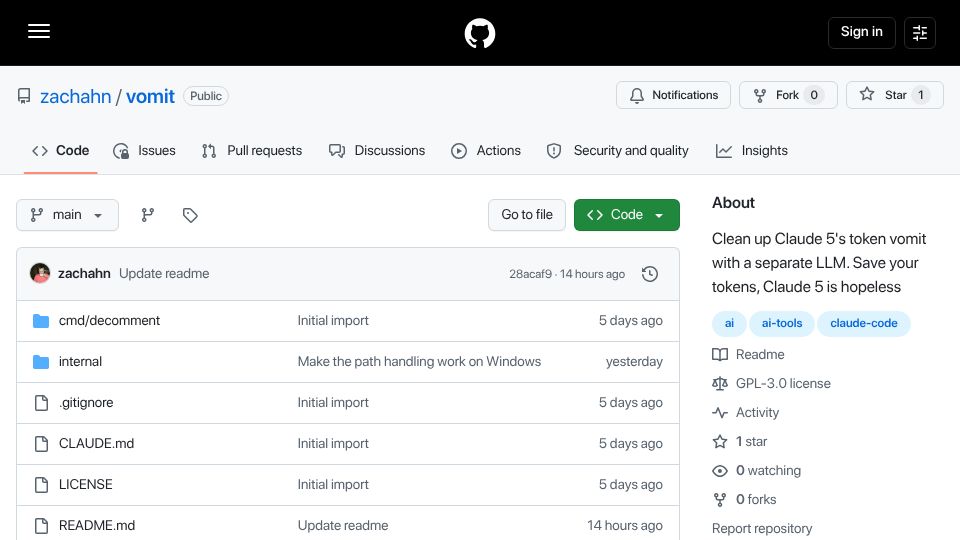
Task: Open 'Update readme' commit for README.md row
Action: [x=343, y=526]
